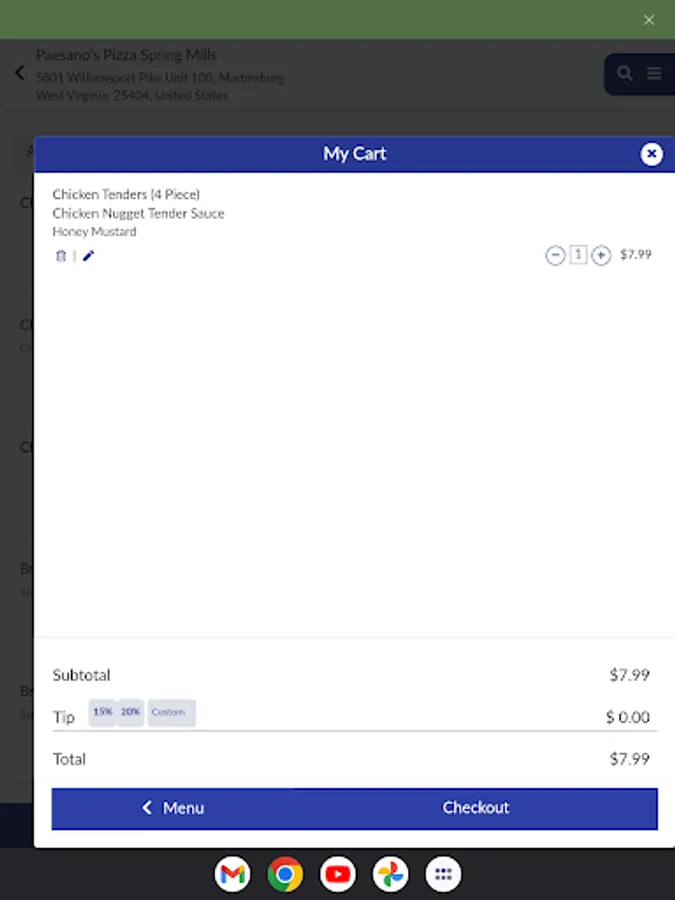Open the search icon in header
This screenshot has height=900, width=675.
coord(625,73)
